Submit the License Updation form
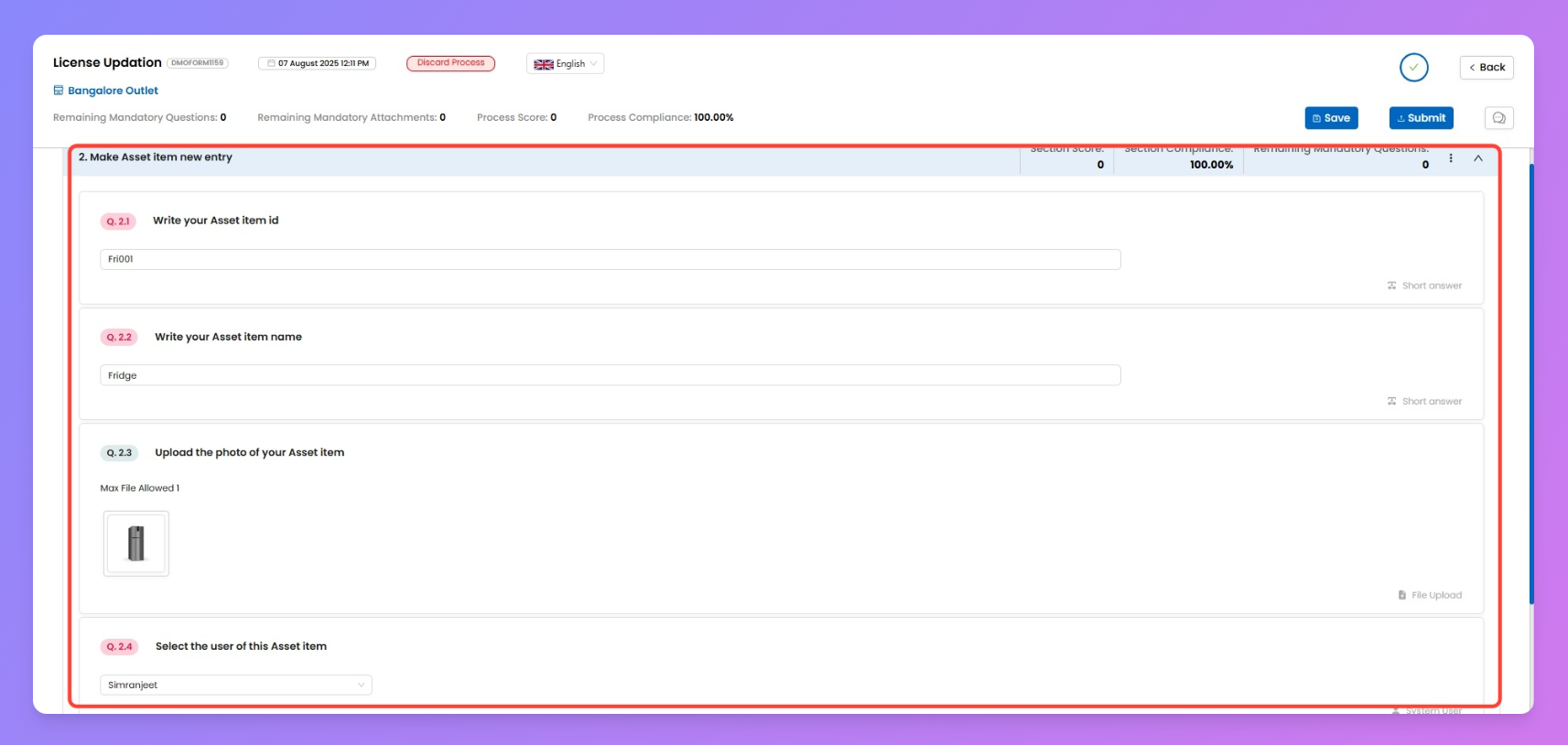This screenshot has width=1568, height=745. coord(1421,118)
